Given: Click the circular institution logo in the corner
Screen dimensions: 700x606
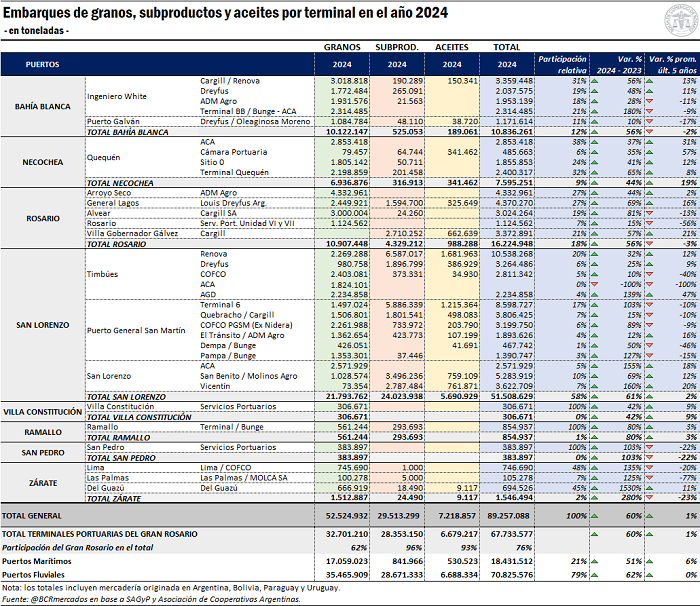Looking at the screenshot, I should 681,20.
